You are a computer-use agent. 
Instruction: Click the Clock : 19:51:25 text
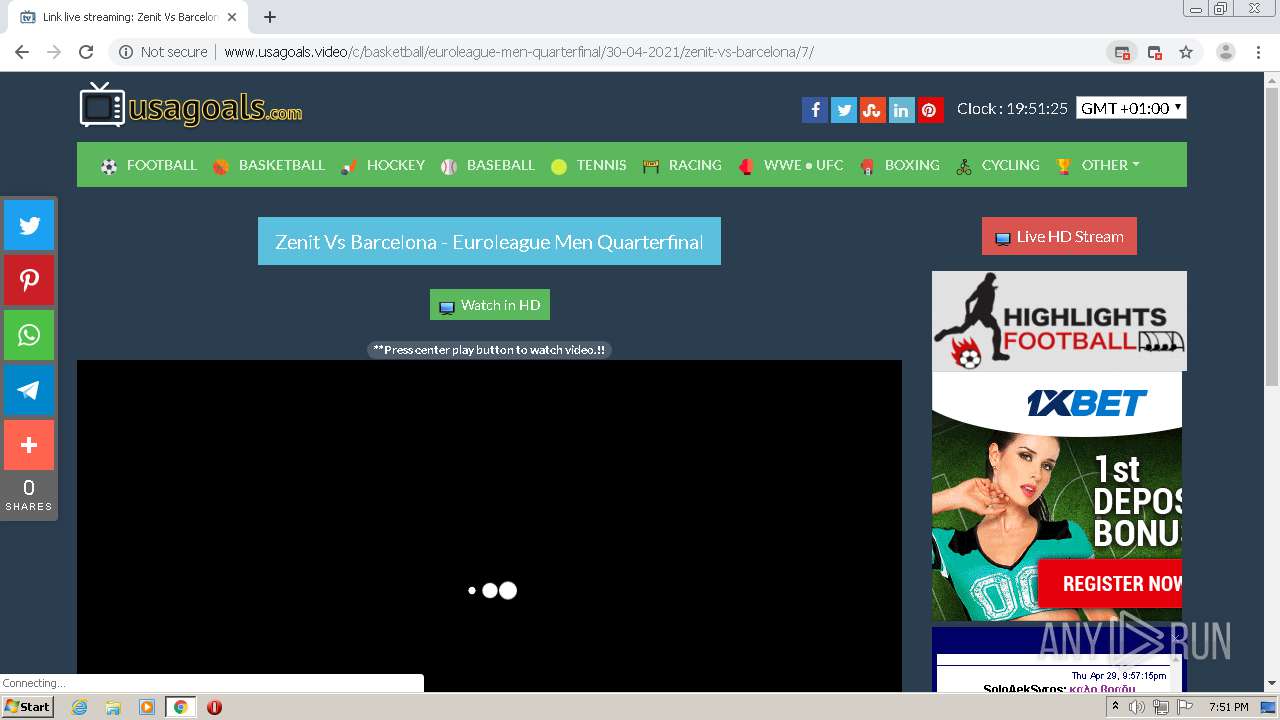tap(1012, 108)
